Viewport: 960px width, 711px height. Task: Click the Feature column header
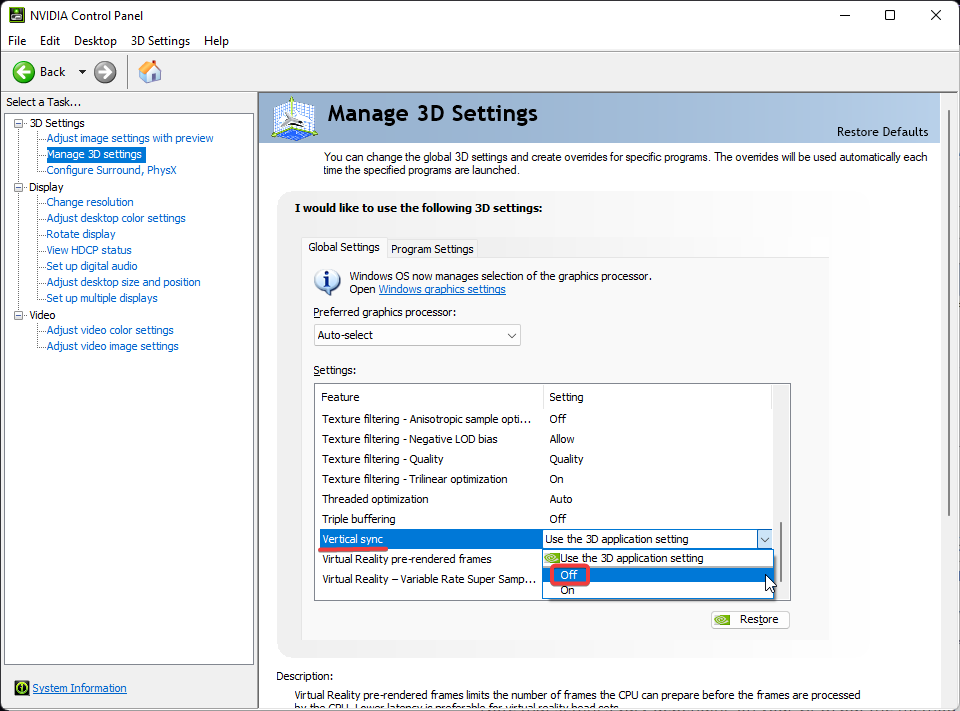(x=429, y=397)
